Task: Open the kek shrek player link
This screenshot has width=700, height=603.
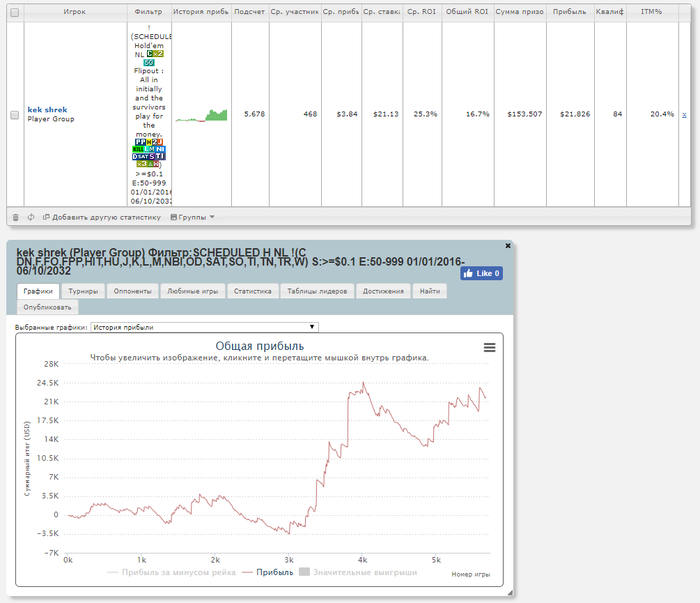Action: [47, 110]
